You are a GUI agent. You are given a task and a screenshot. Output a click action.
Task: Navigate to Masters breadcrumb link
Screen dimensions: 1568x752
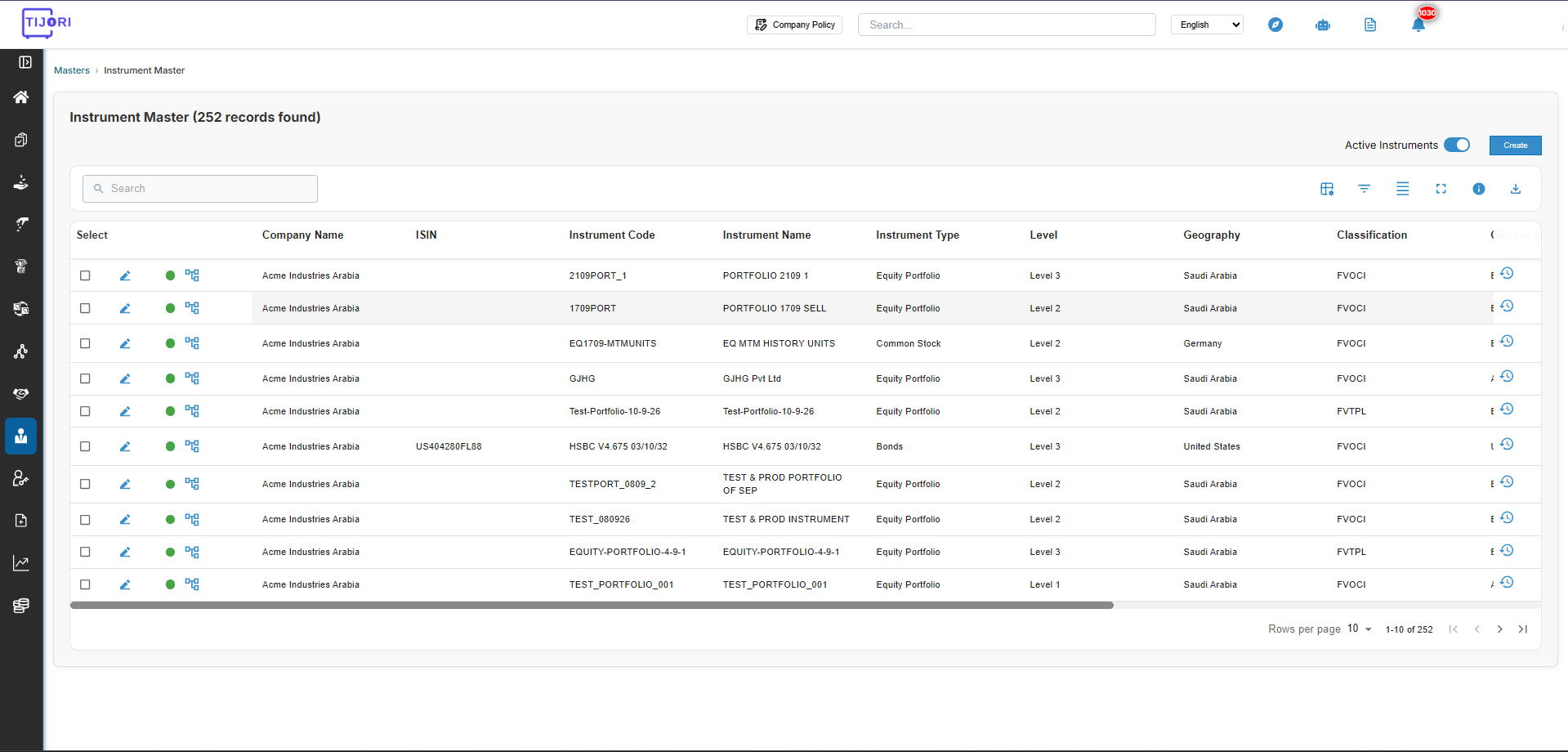72,70
